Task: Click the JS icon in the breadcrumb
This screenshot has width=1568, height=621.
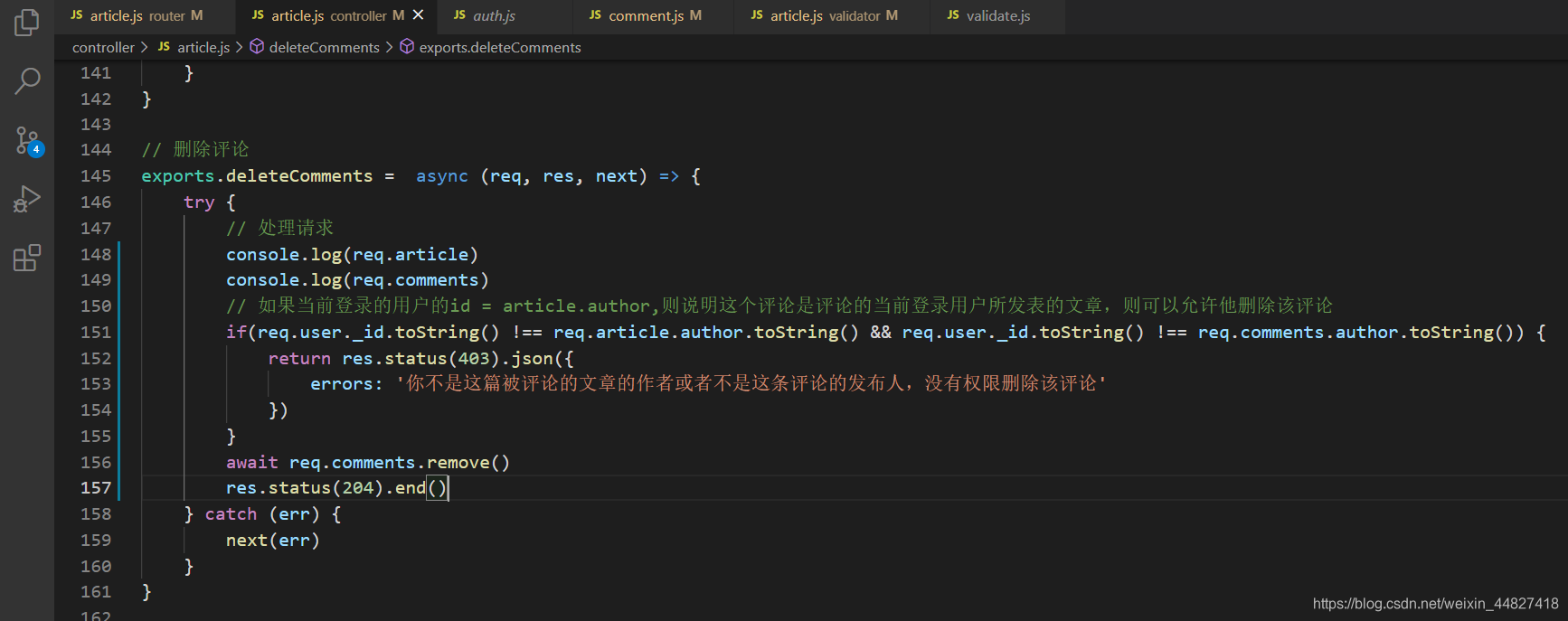Action: click(x=164, y=47)
